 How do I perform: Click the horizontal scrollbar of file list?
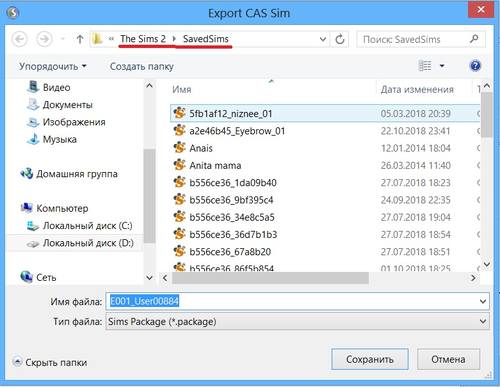[x=270, y=278]
